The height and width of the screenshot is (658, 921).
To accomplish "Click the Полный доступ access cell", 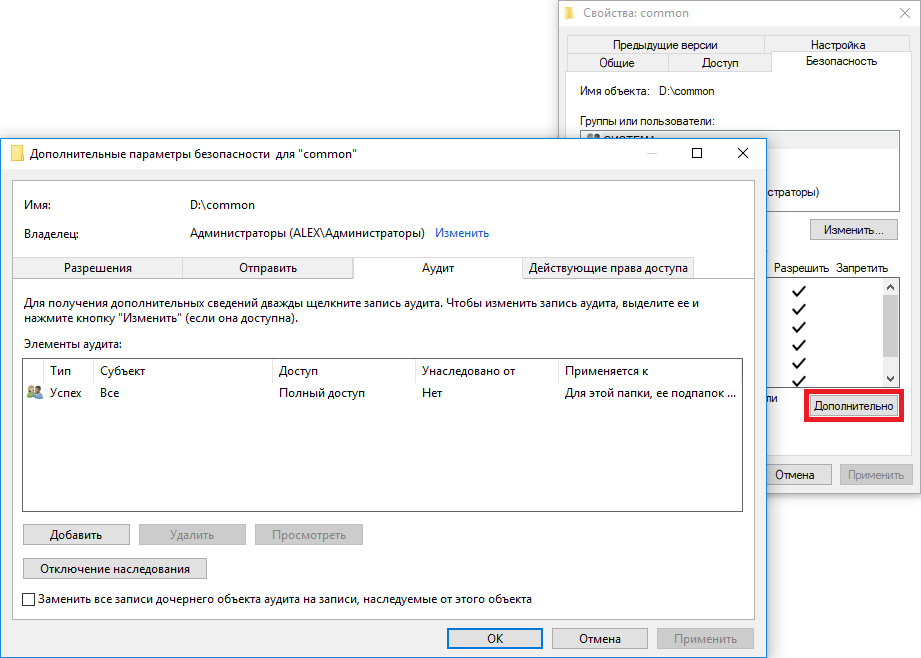I will [x=322, y=393].
